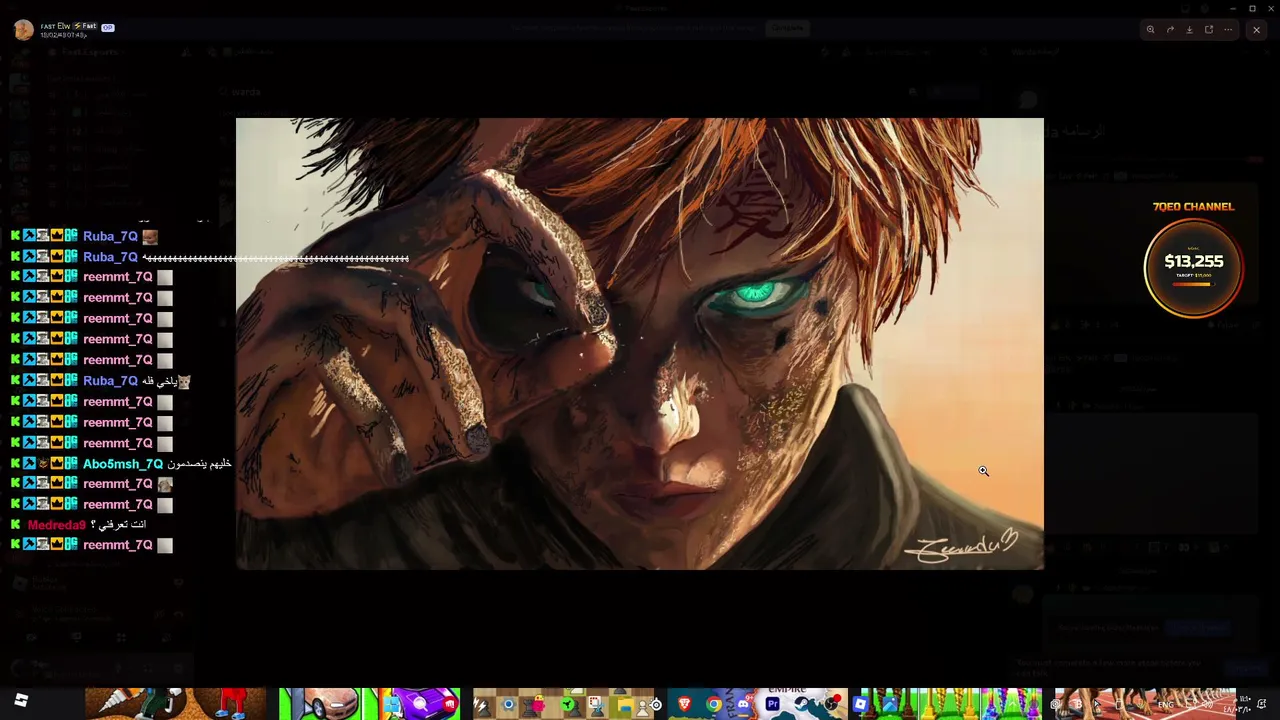Zoom the image with the magnifier icon
Image resolution: width=1280 pixels, height=720 pixels.
(x=1150, y=30)
